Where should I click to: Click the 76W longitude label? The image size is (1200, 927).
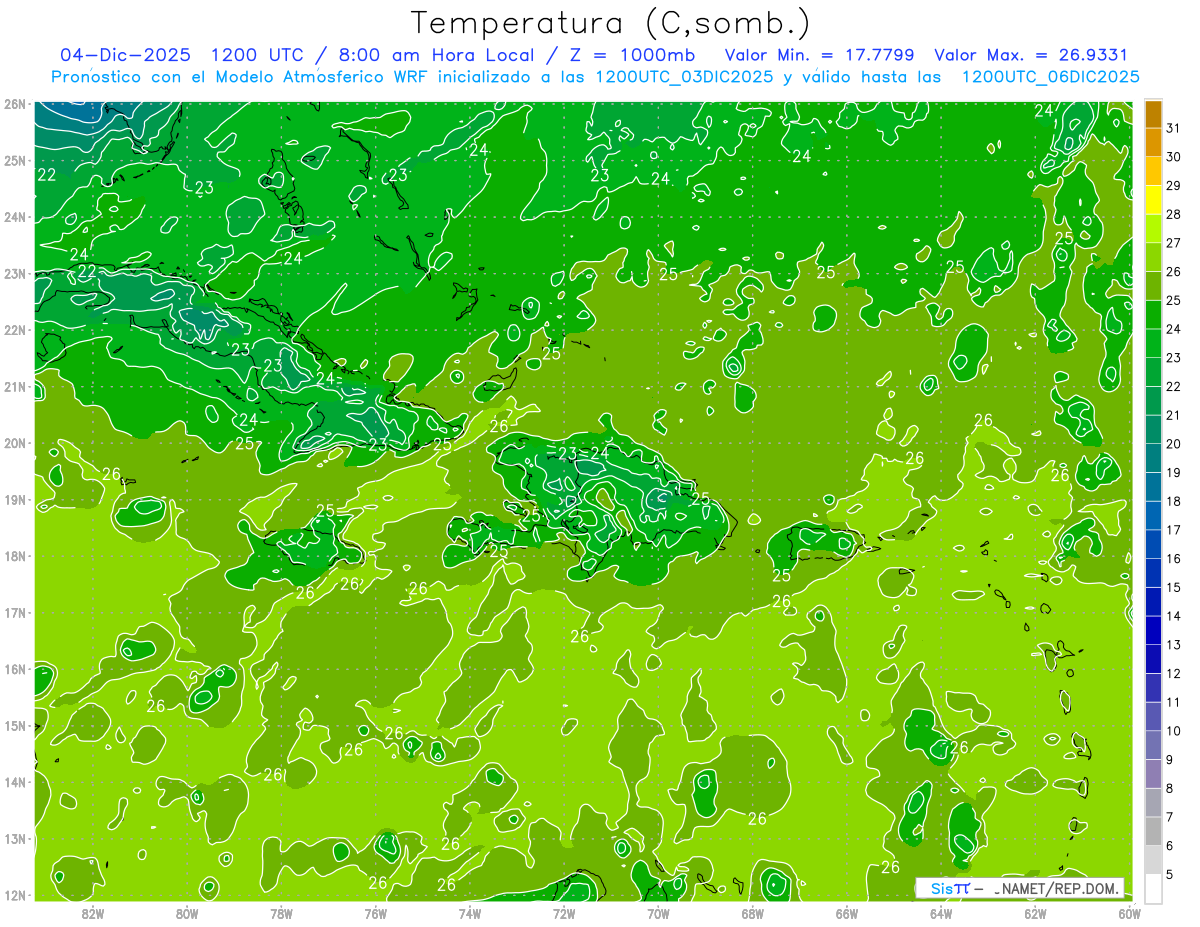[375, 912]
